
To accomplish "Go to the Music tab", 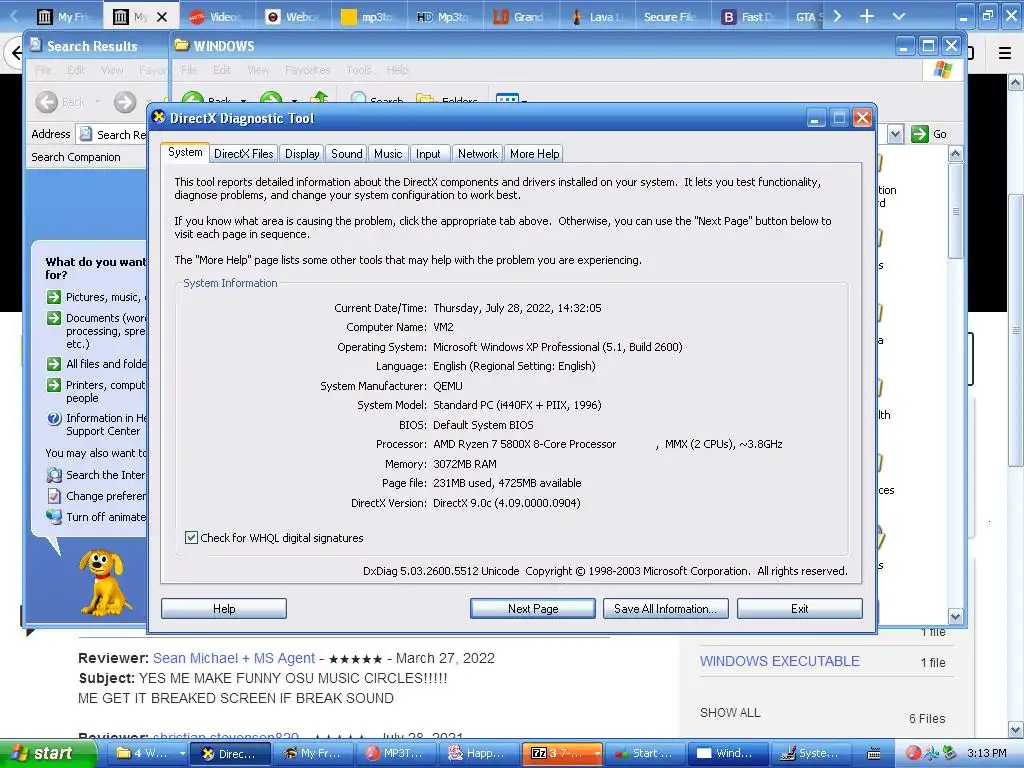I will 388,153.
